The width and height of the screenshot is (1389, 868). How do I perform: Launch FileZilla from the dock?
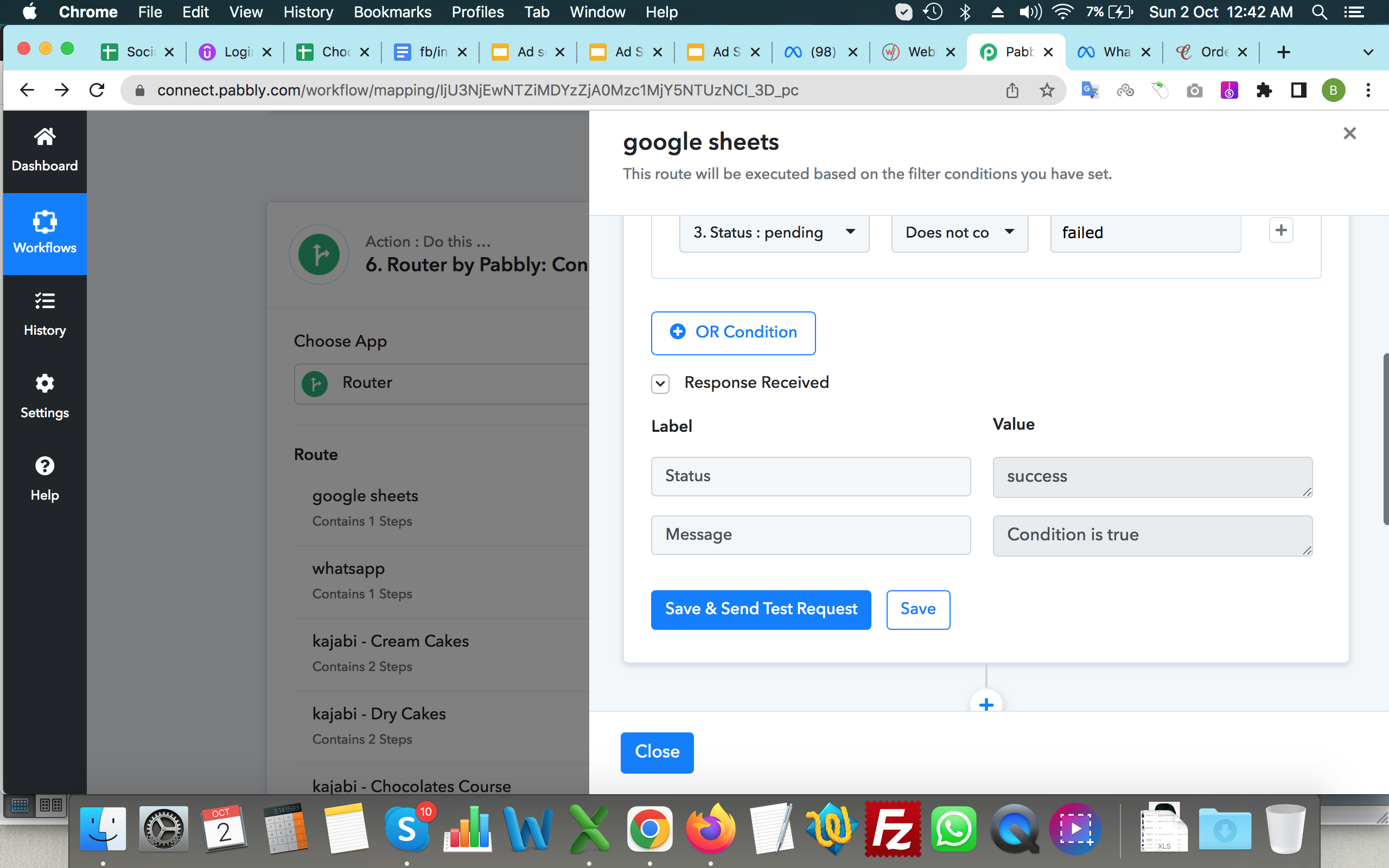click(893, 829)
